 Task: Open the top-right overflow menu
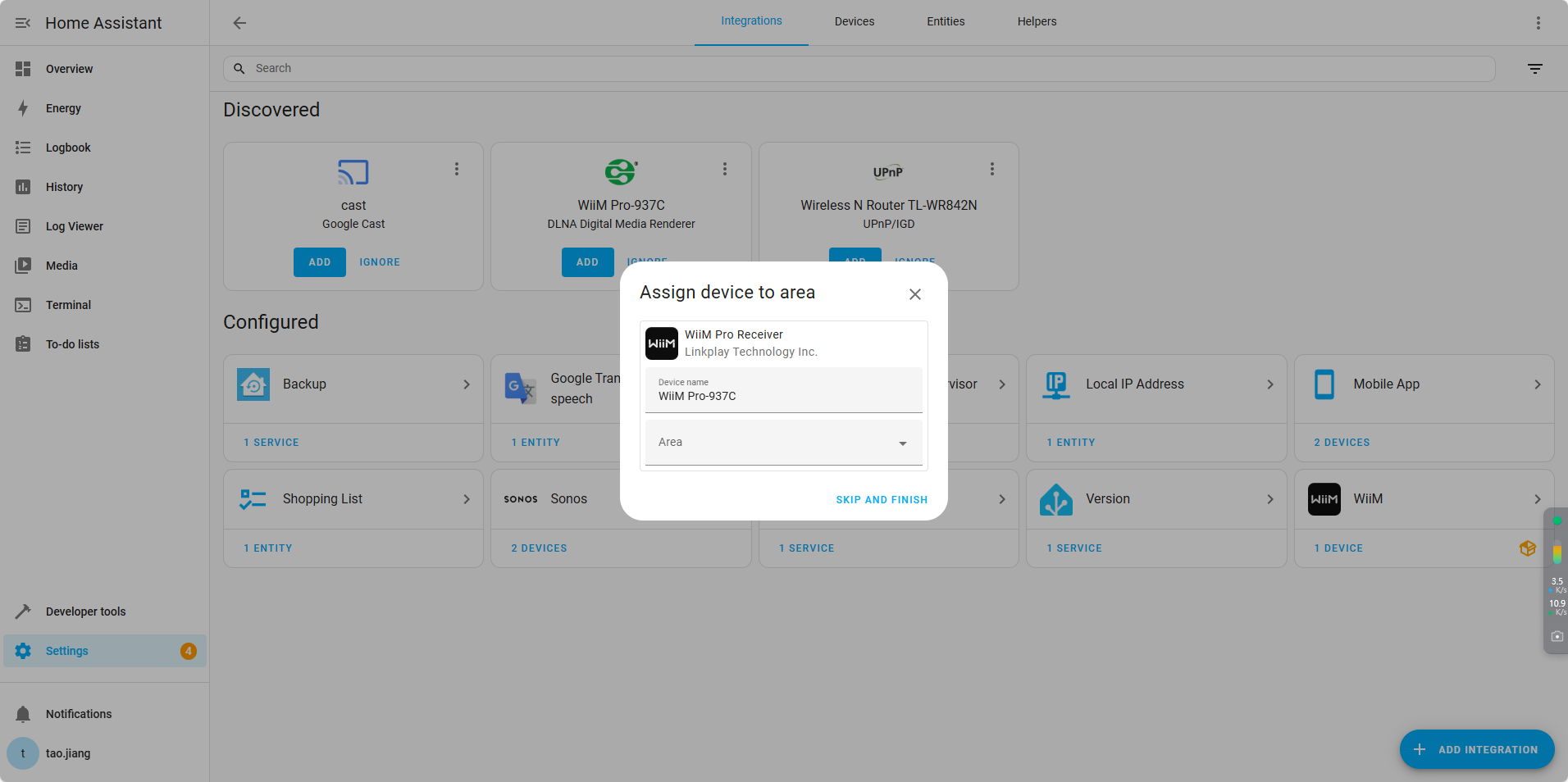(1538, 23)
